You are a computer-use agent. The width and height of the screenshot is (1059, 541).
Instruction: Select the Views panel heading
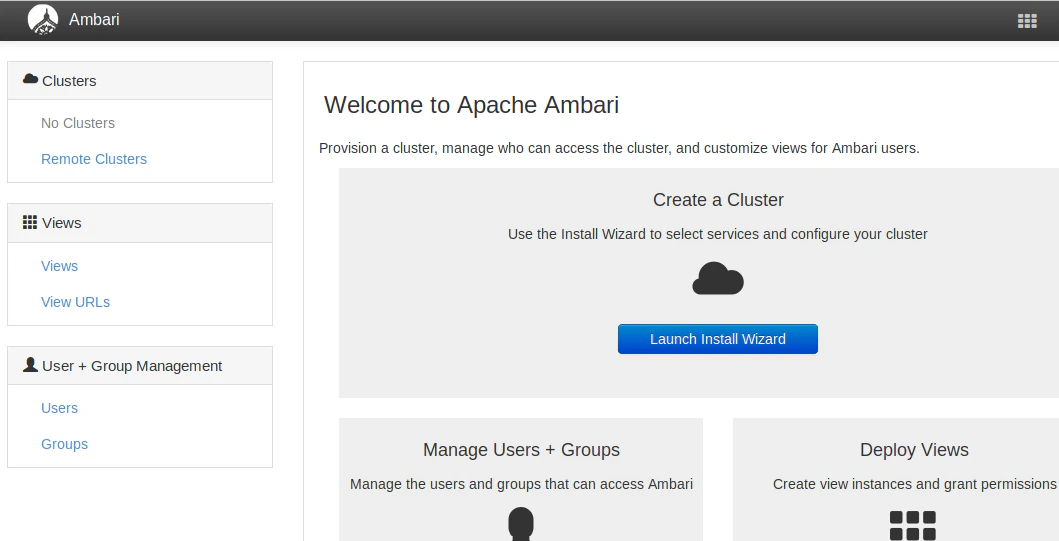(x=140, y=223)
